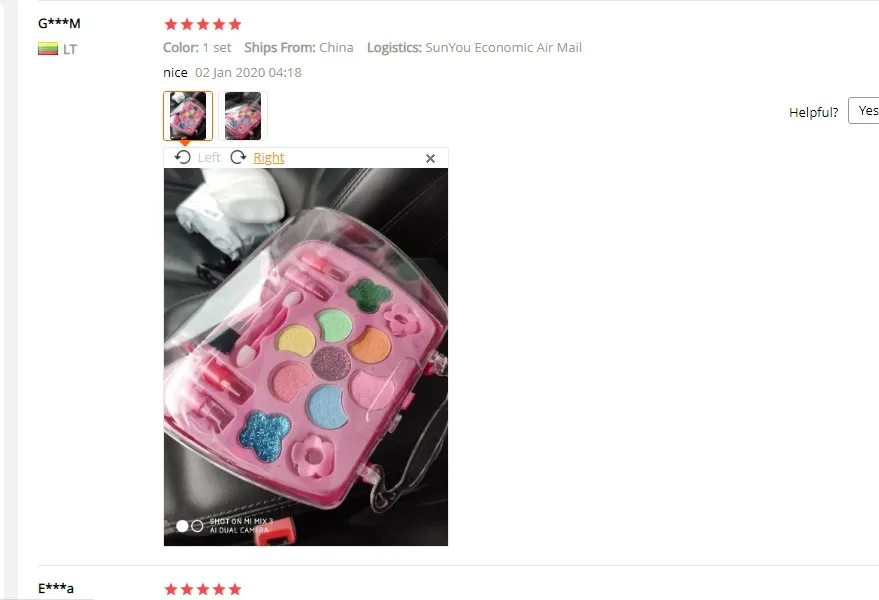Click the rotate right arrow icon

coord(238,158)
